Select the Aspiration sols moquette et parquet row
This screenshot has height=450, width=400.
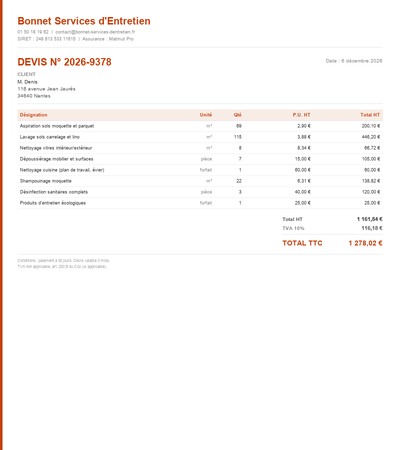(200, 126)
